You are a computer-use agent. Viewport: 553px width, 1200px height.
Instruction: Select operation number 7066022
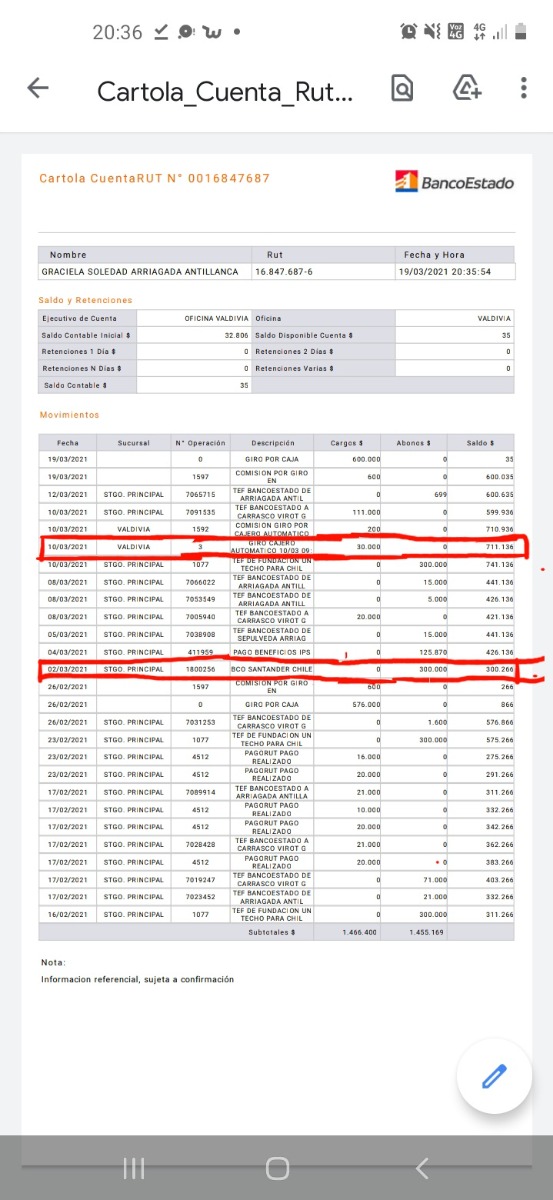200,582
